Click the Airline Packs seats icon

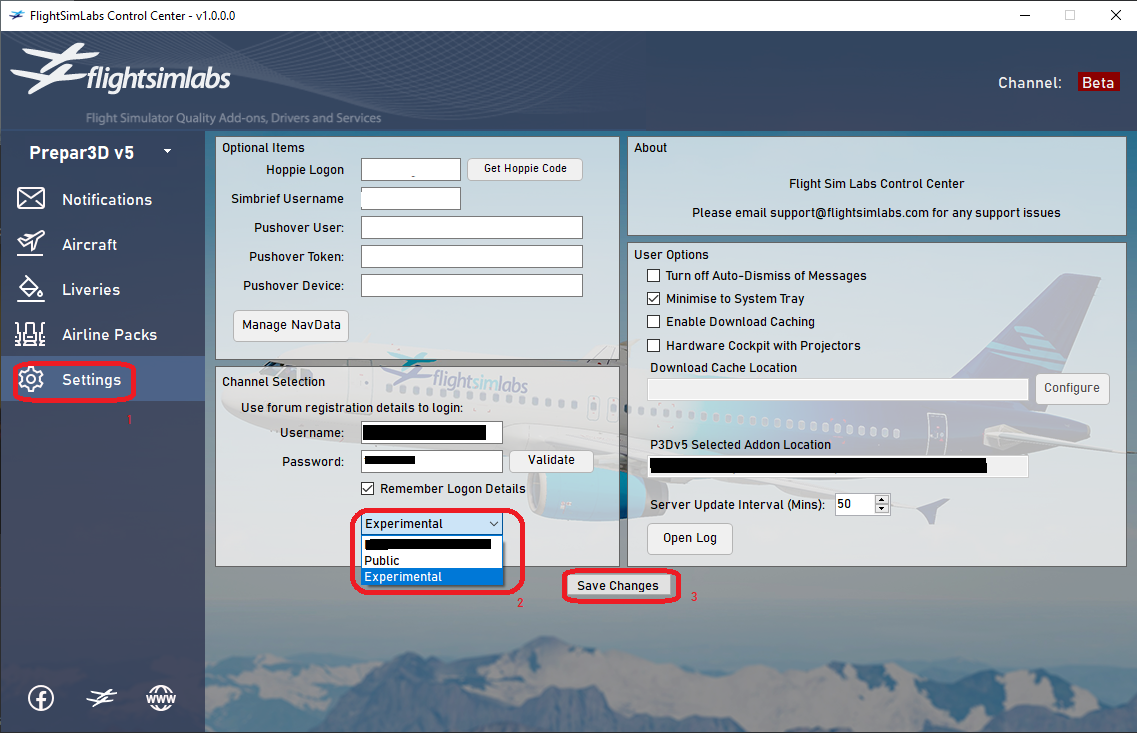(31, 334)
